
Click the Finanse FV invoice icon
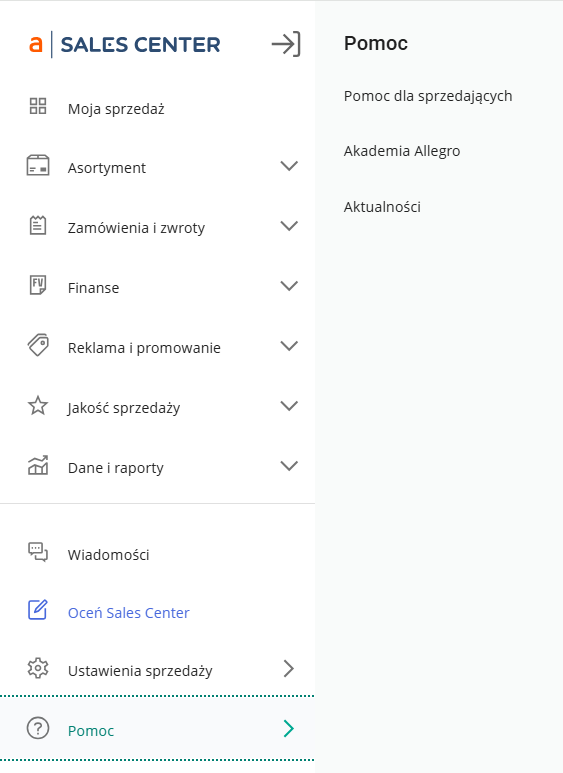[x=38, y=285]
